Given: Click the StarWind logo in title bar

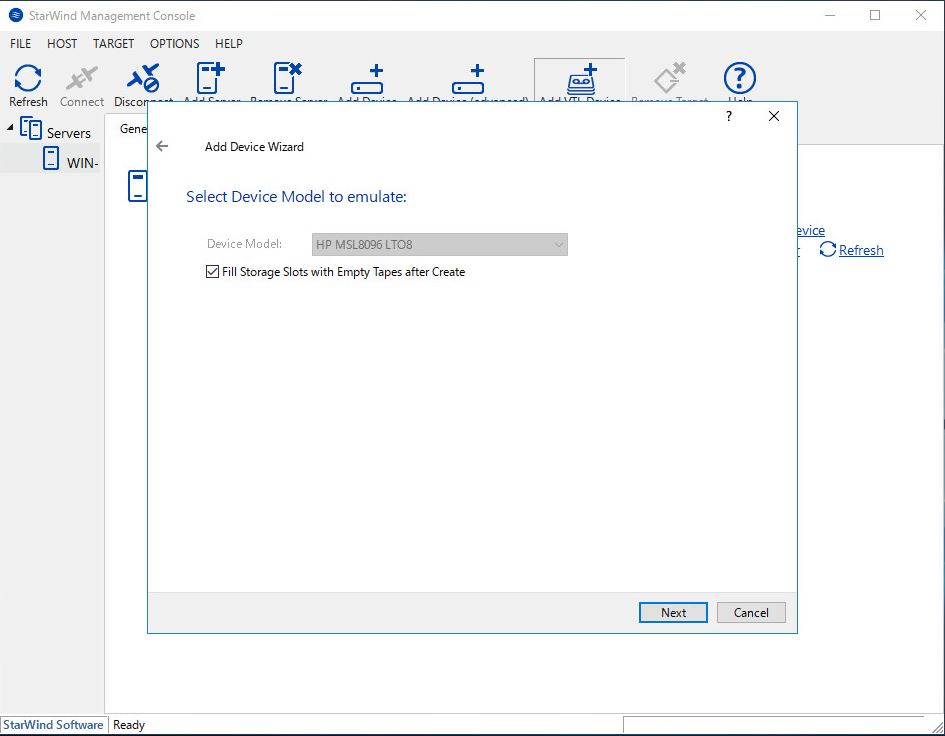Looking at the screenshot, I should click(16, 15).
